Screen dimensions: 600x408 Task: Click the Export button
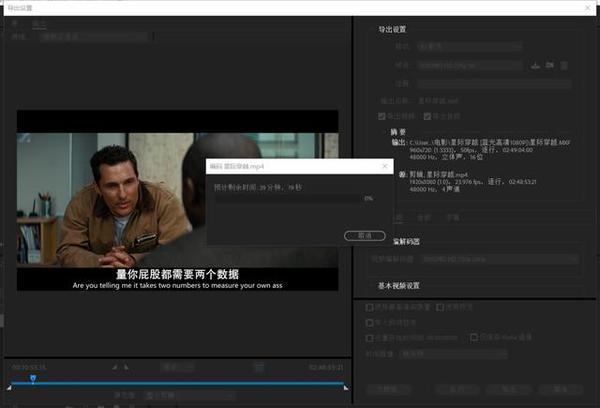(509, 389)
